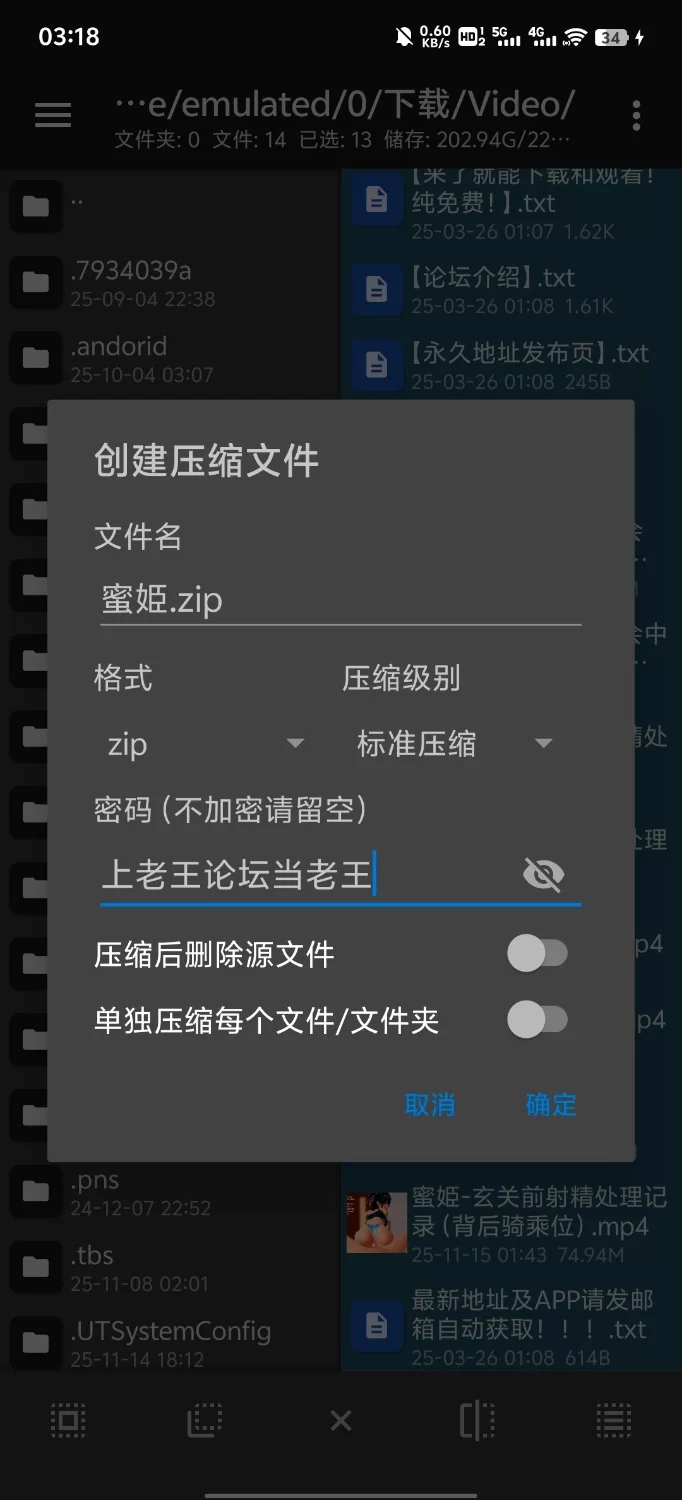
Task: Click the .andorid folder icon
Action: click(36, 358)
